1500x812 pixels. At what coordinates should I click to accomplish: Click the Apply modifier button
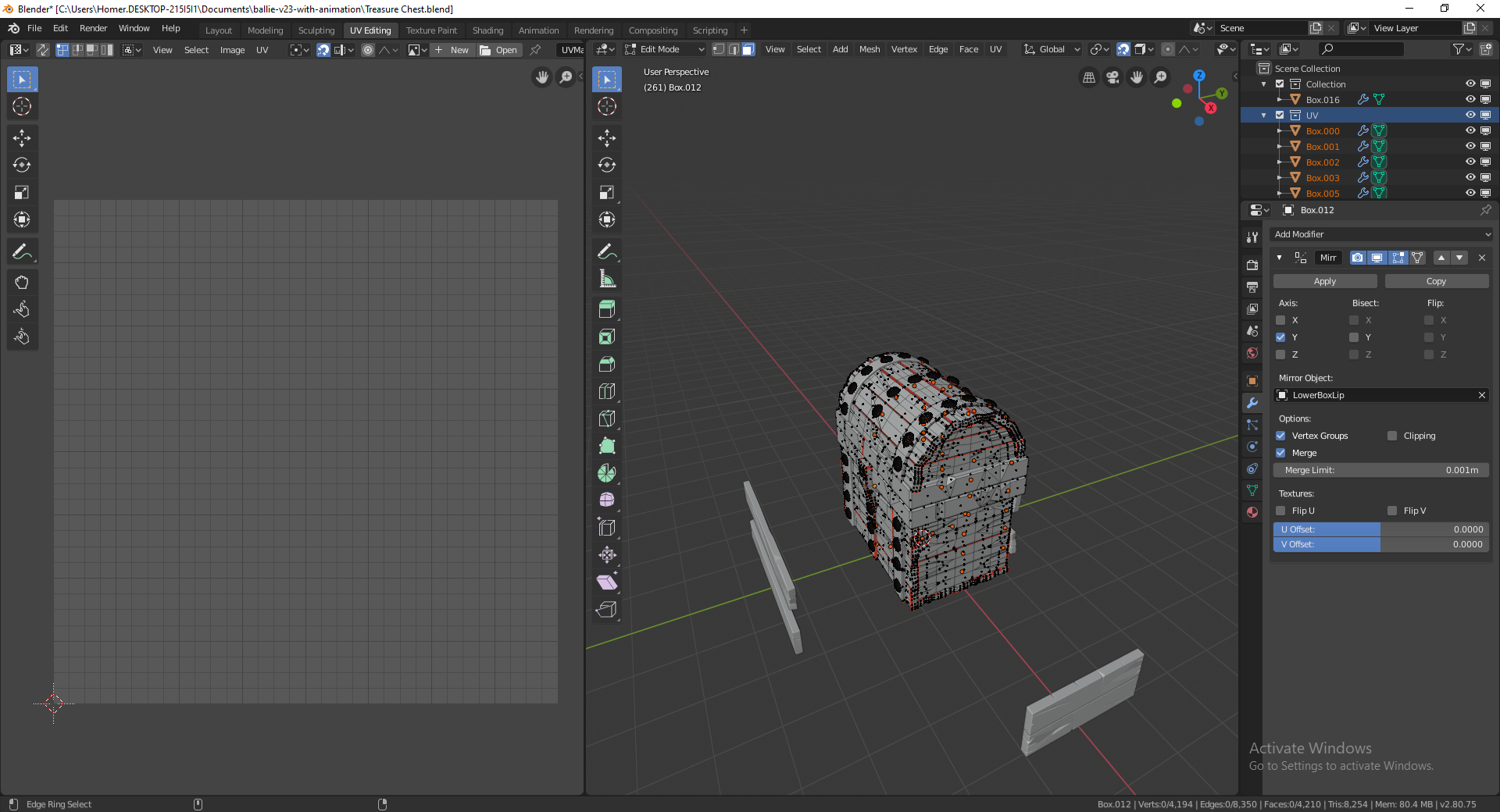[1325, 281]
